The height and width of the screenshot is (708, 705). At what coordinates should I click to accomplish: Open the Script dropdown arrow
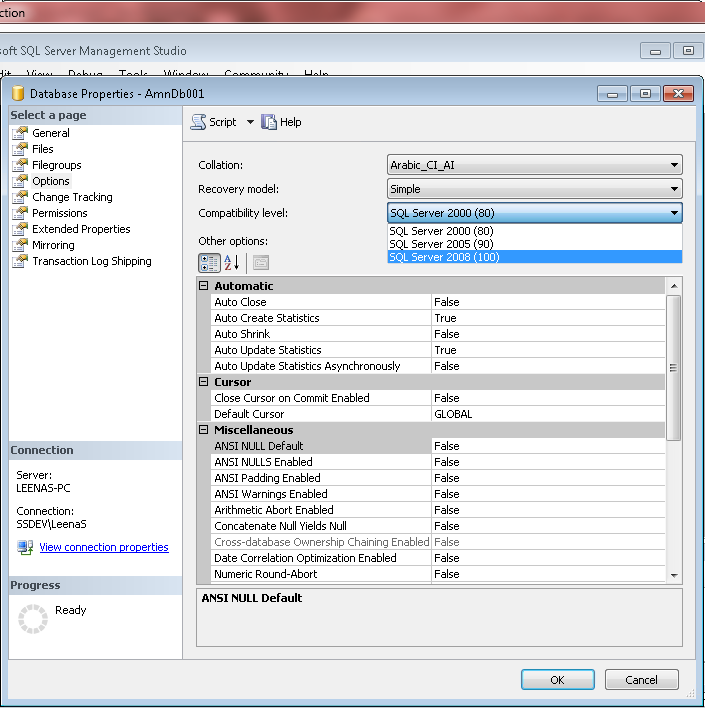(x=250, y=122)
